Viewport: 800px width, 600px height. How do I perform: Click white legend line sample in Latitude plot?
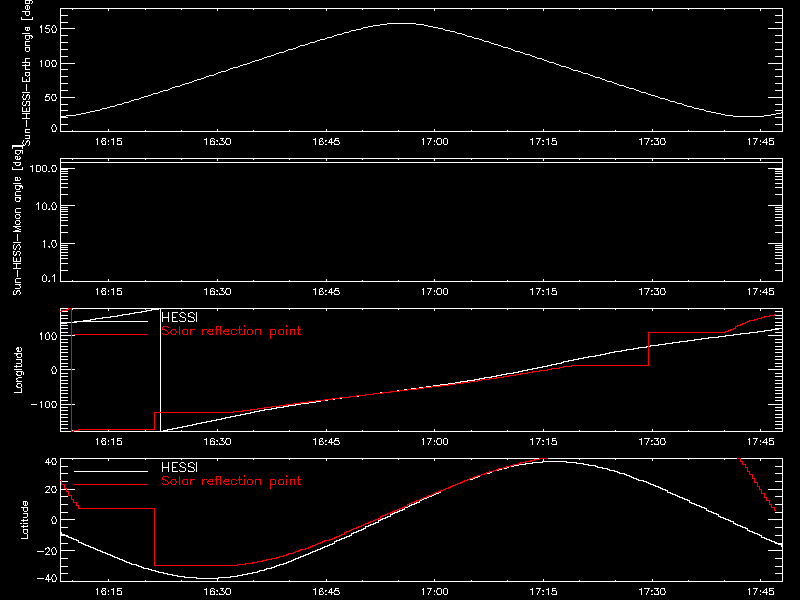[111, 471]
